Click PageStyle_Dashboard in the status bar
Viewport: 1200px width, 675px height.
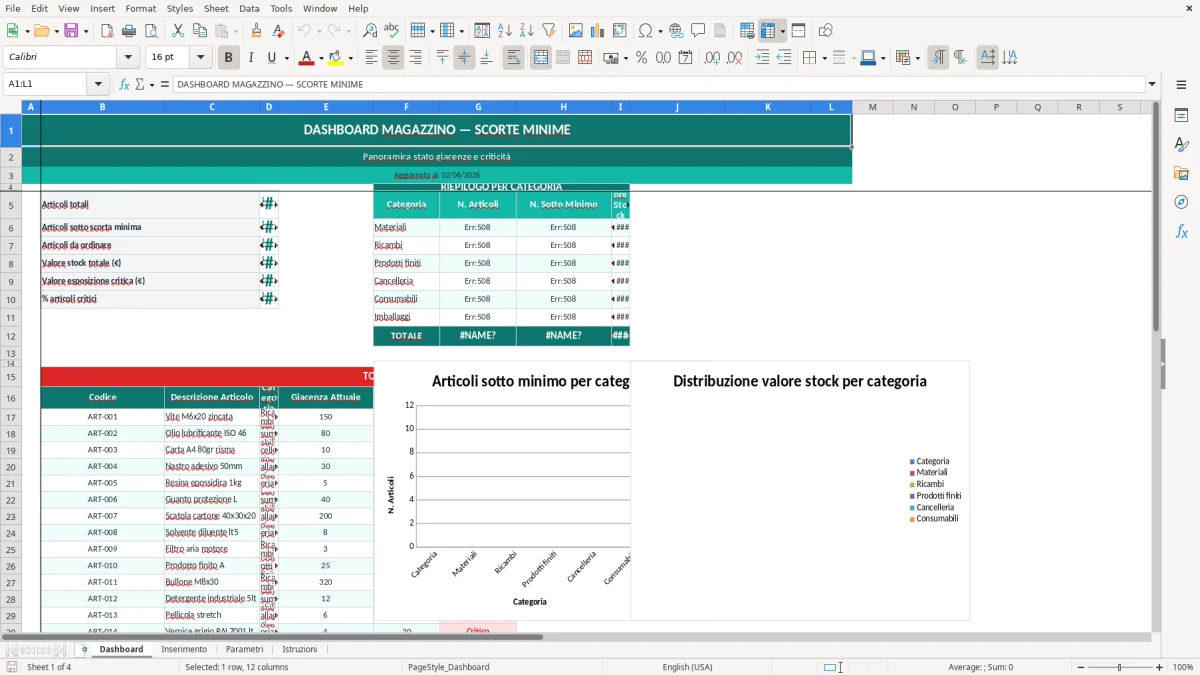click(x=448, y=667)
